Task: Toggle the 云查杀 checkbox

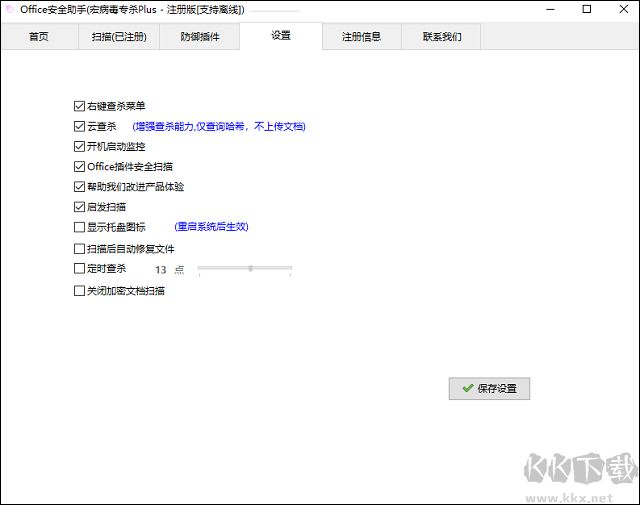Action: click(79, 126)
